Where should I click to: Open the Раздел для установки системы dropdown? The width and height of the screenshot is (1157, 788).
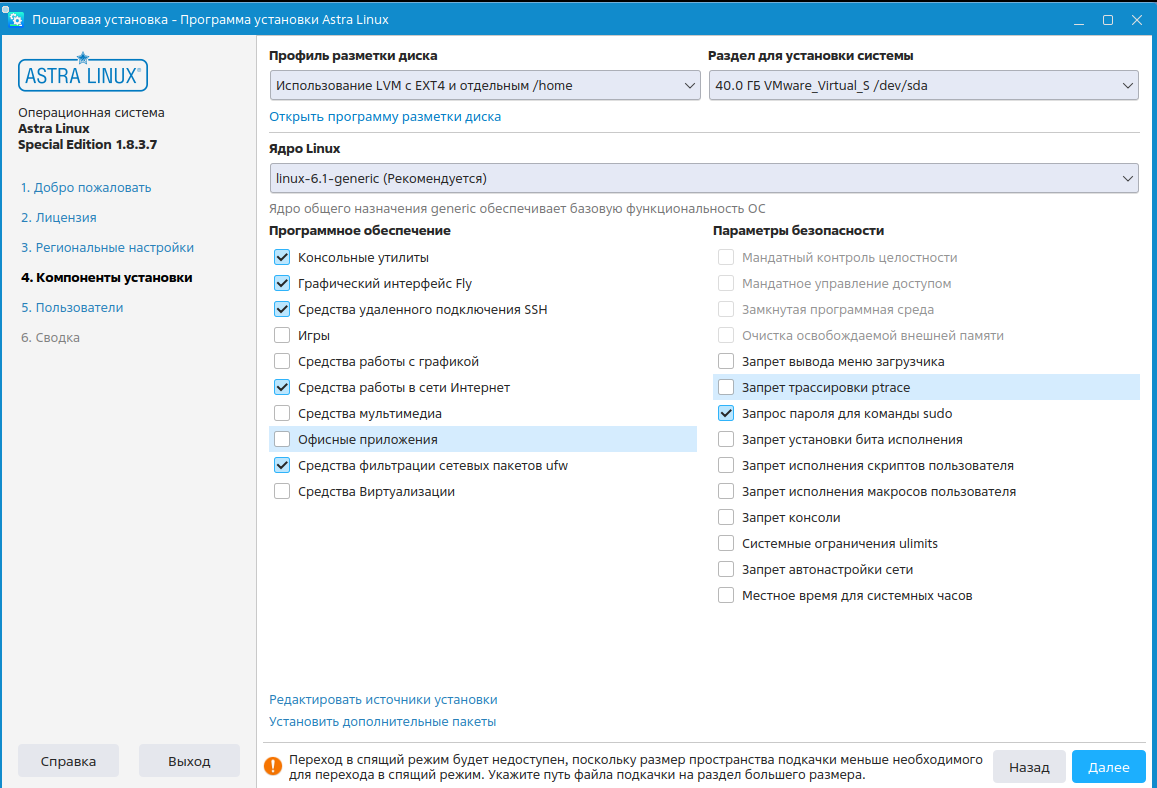click(x=923, y=86)
